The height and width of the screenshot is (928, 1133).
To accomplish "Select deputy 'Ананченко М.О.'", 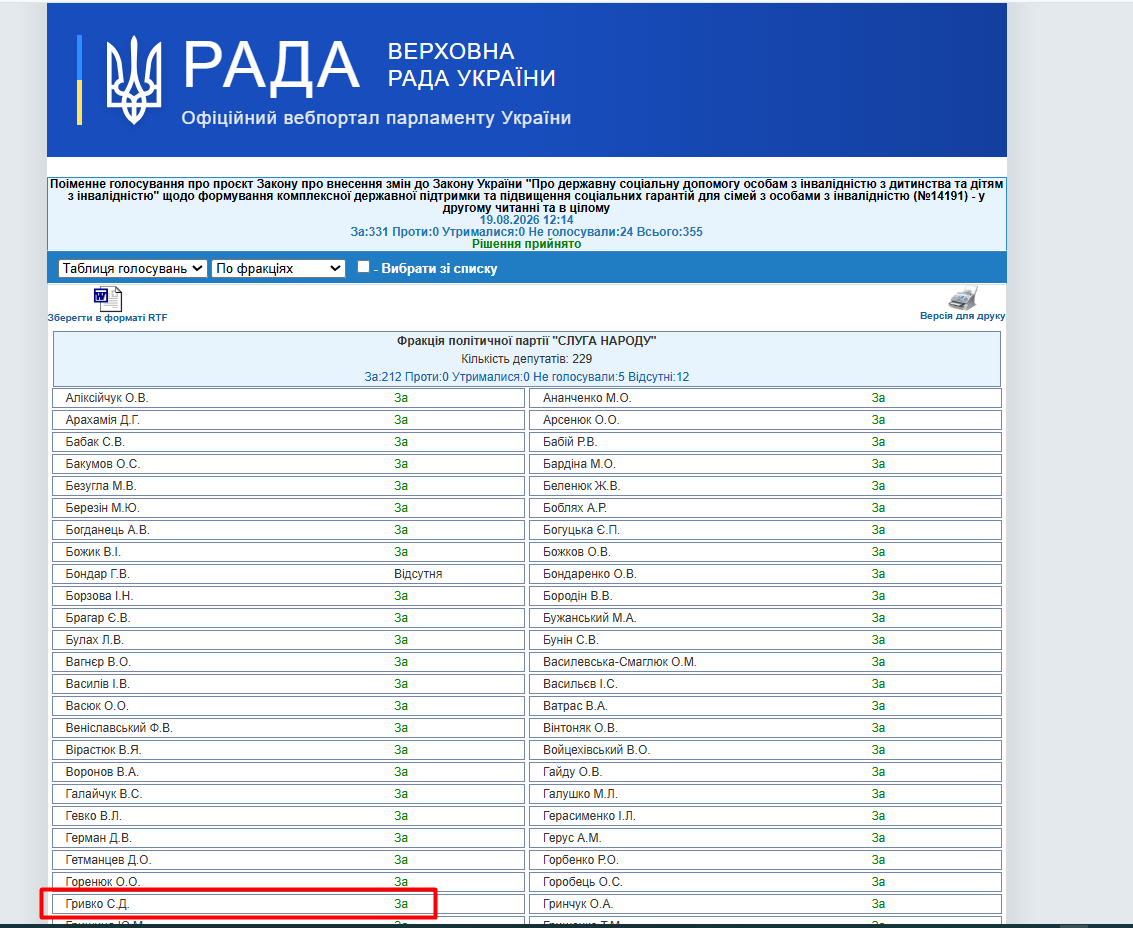I will point(587,398).
